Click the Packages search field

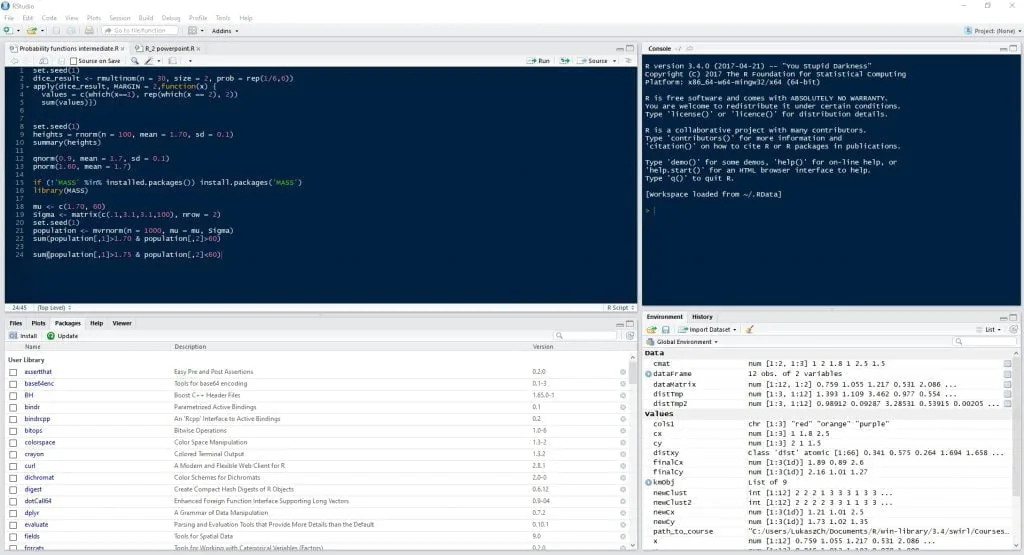pyautogui.click(x=585, y=336)
